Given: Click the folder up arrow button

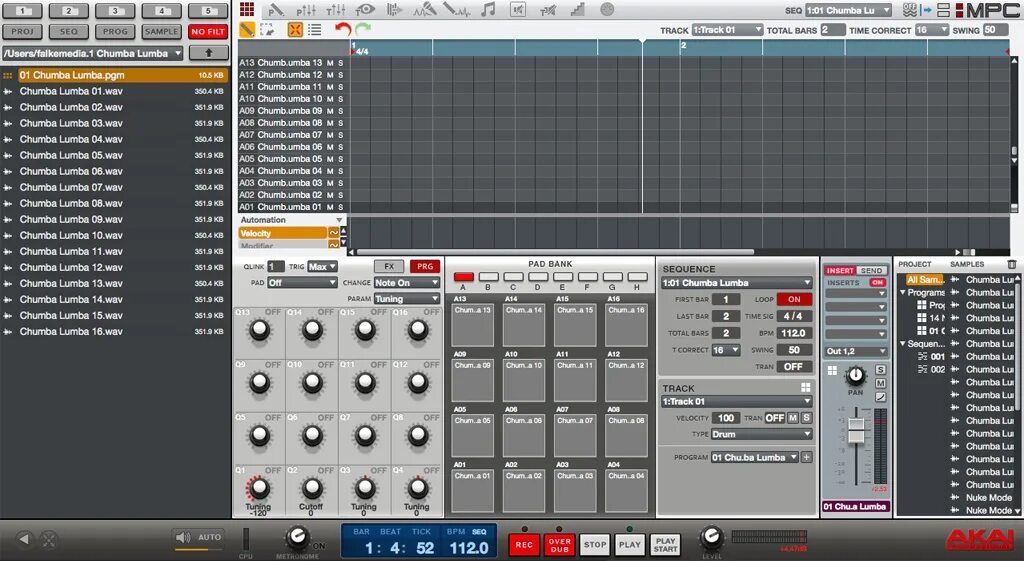Looking at the screenshot, I should coord(209,53).
